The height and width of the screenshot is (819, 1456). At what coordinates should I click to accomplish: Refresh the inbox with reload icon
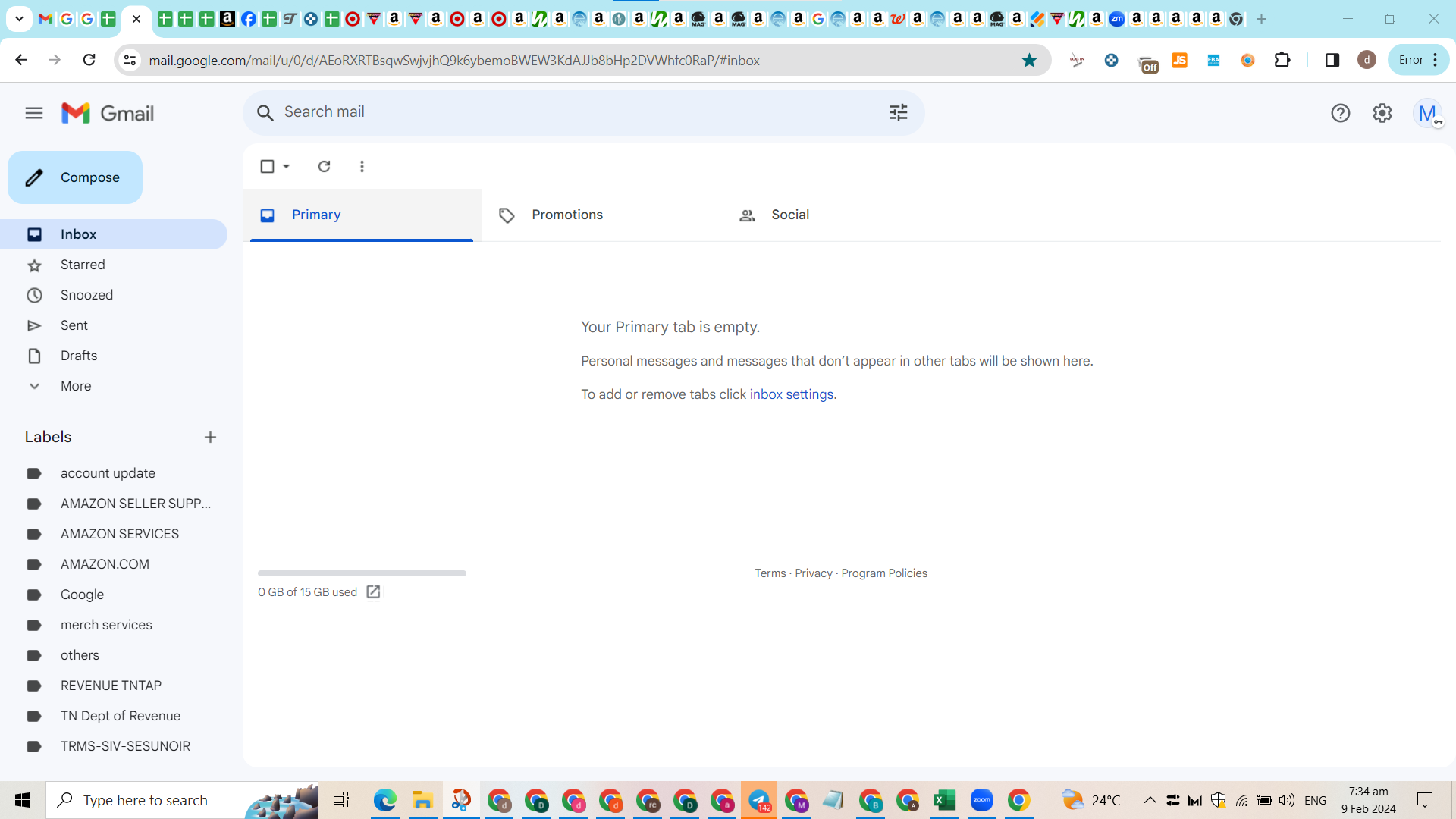(324, 166)
